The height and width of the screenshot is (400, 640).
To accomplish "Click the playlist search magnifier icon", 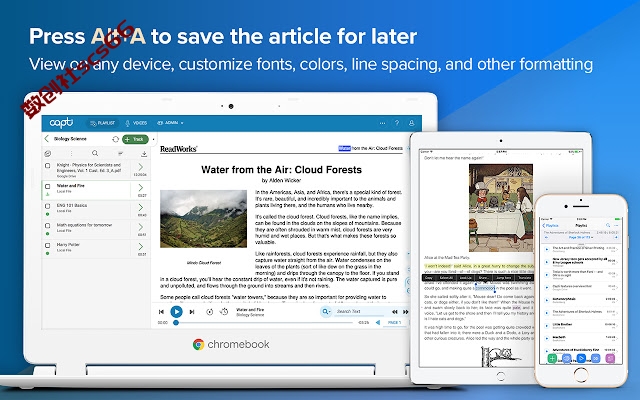I will click(95, 153).
